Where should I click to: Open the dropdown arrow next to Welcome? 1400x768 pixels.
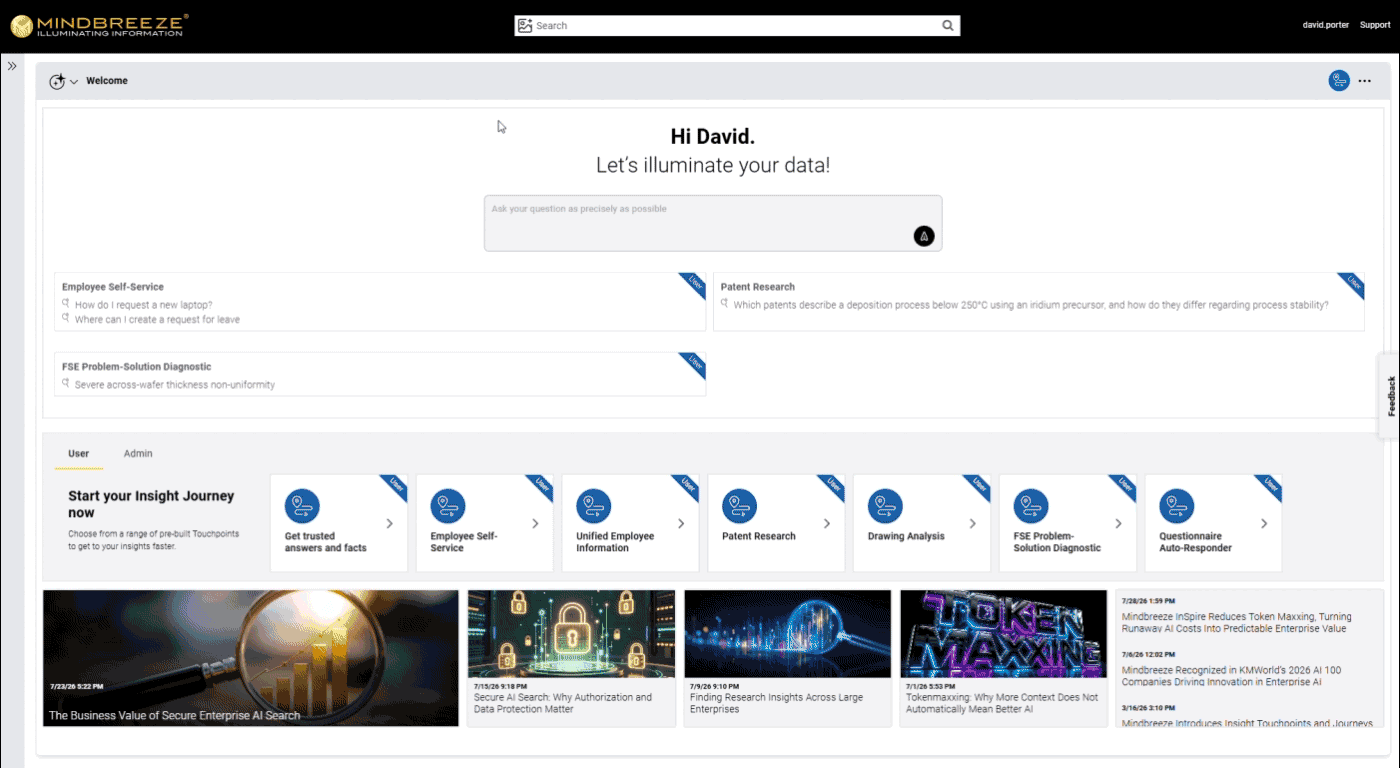tap(74, 82)
